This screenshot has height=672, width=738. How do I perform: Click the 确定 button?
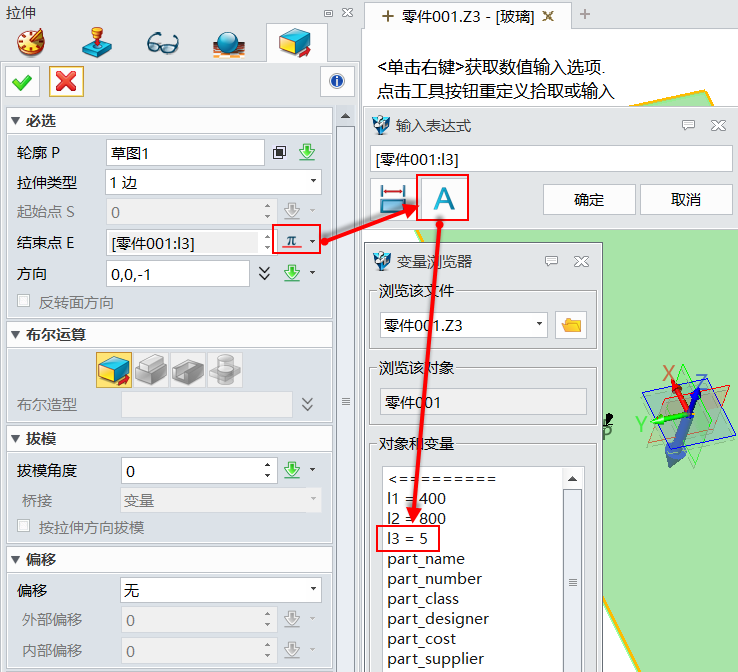pos(589,199)
